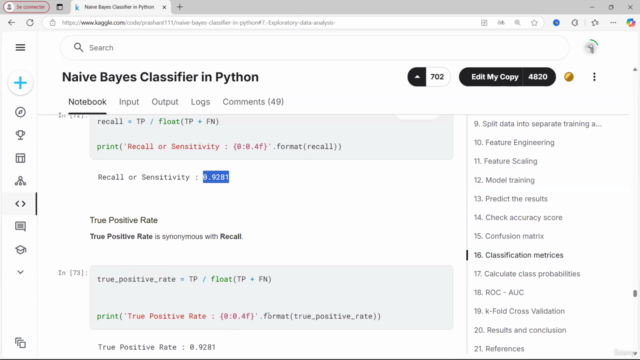Expand the sidebar More chevron

[x=20, y=272]
